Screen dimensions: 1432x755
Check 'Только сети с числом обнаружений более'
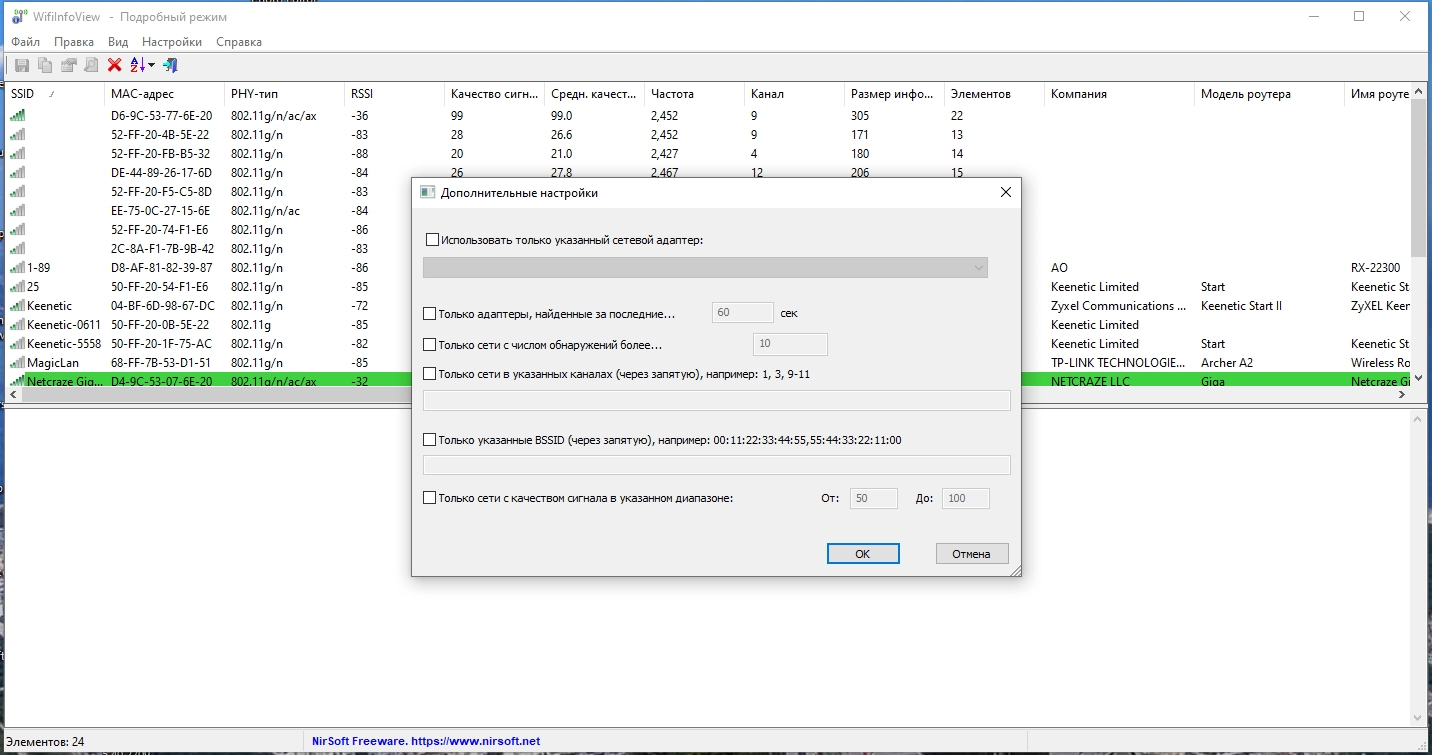tap(430, 345)
